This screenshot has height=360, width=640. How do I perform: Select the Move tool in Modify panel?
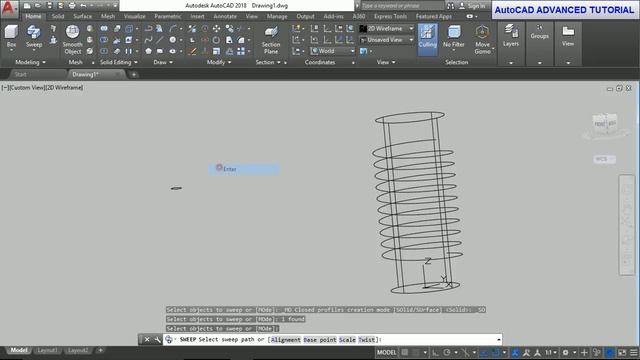pyautogui.click(x=216, y=28)
